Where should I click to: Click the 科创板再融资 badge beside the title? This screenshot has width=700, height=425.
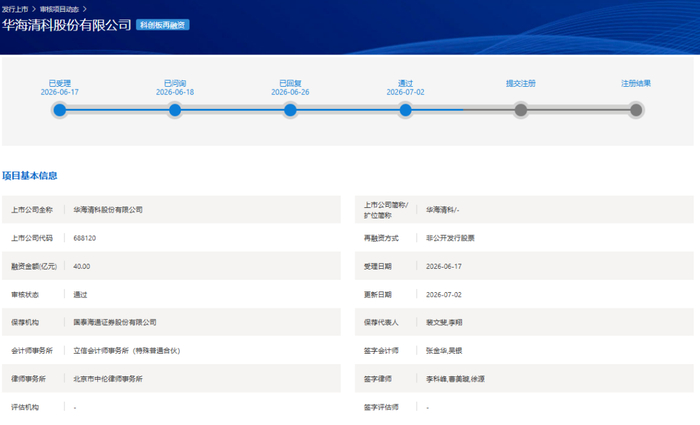(162, 25)
